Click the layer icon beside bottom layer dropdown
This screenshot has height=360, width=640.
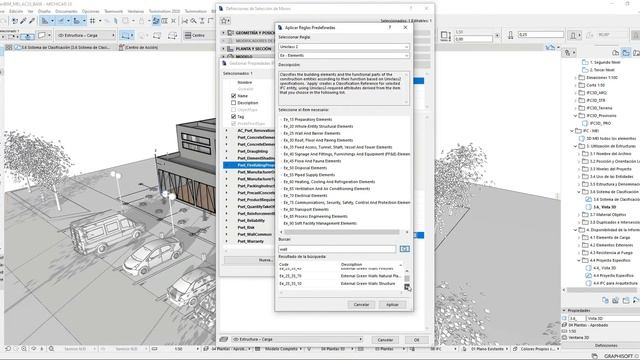[x=224, y=339]
